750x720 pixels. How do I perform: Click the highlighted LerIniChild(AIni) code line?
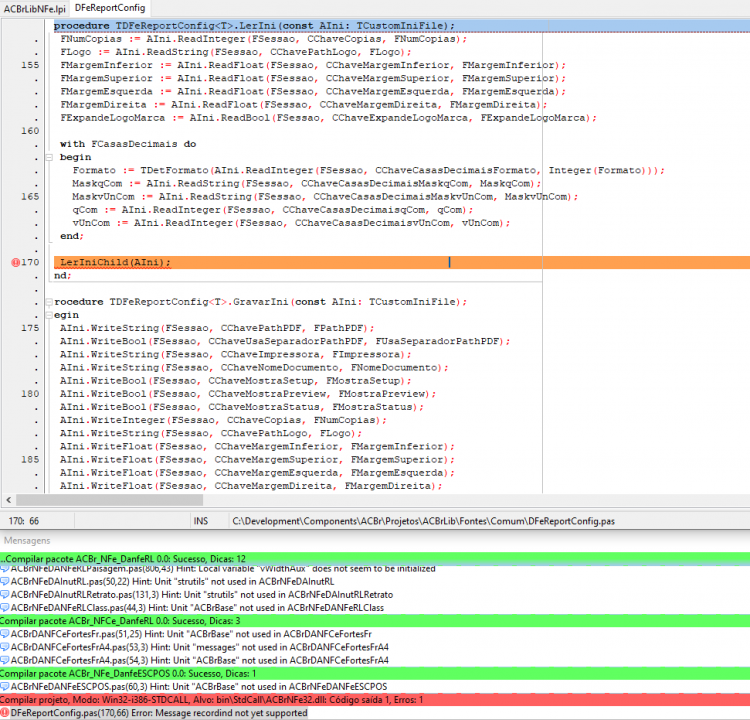tap(402, 262)
